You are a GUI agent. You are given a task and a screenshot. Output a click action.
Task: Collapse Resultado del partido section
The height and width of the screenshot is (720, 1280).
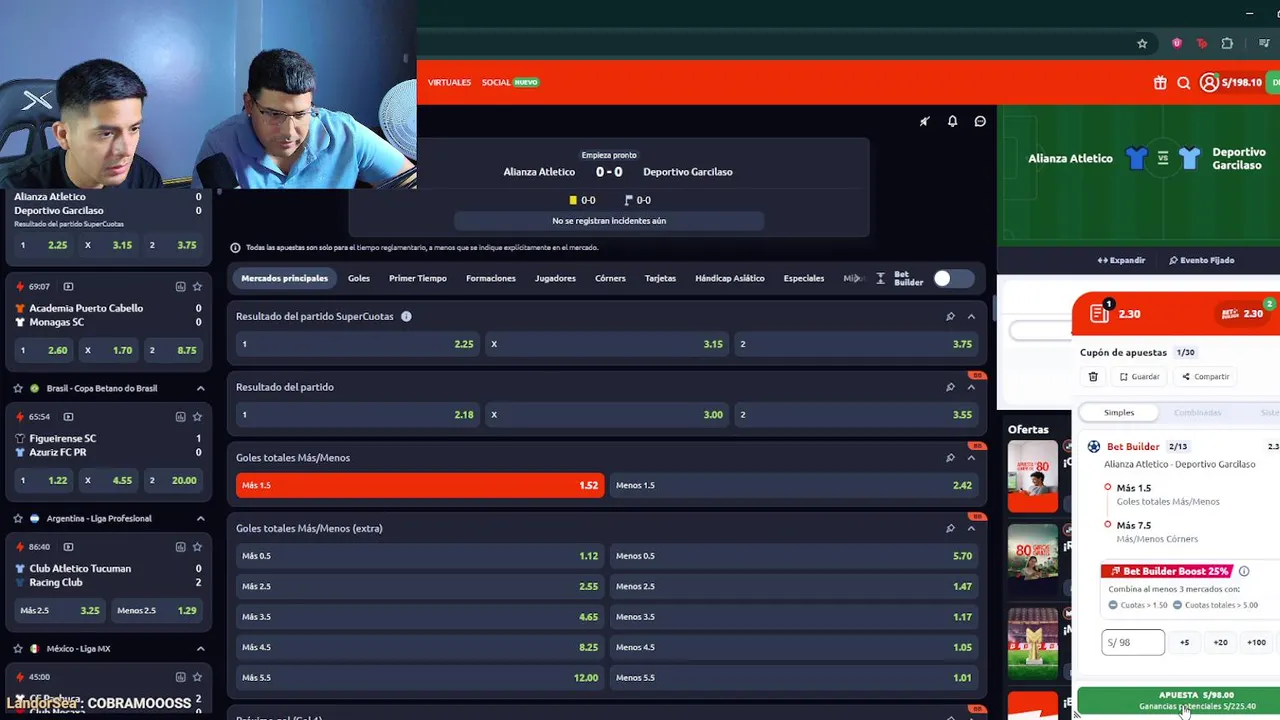point(971,387)
